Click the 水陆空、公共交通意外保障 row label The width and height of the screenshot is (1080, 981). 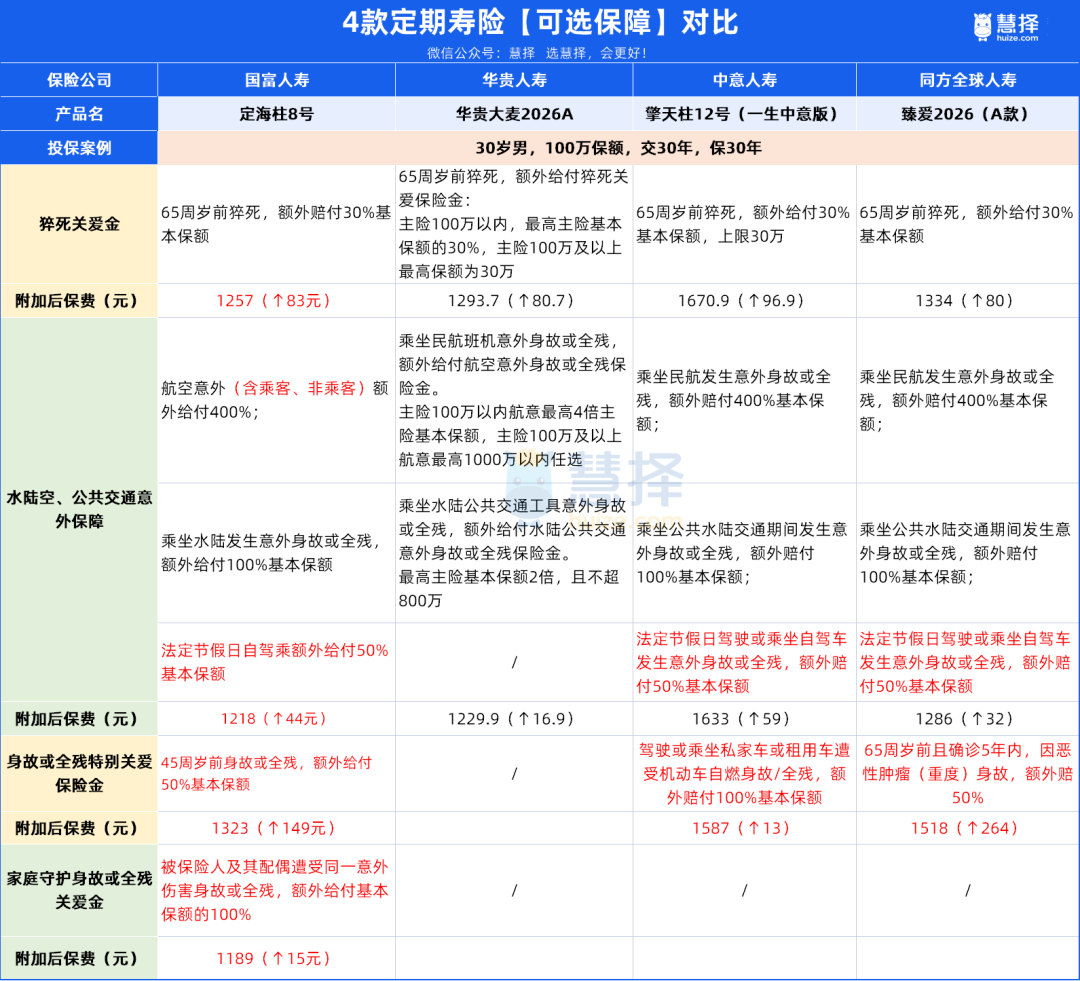coord(79,509)
